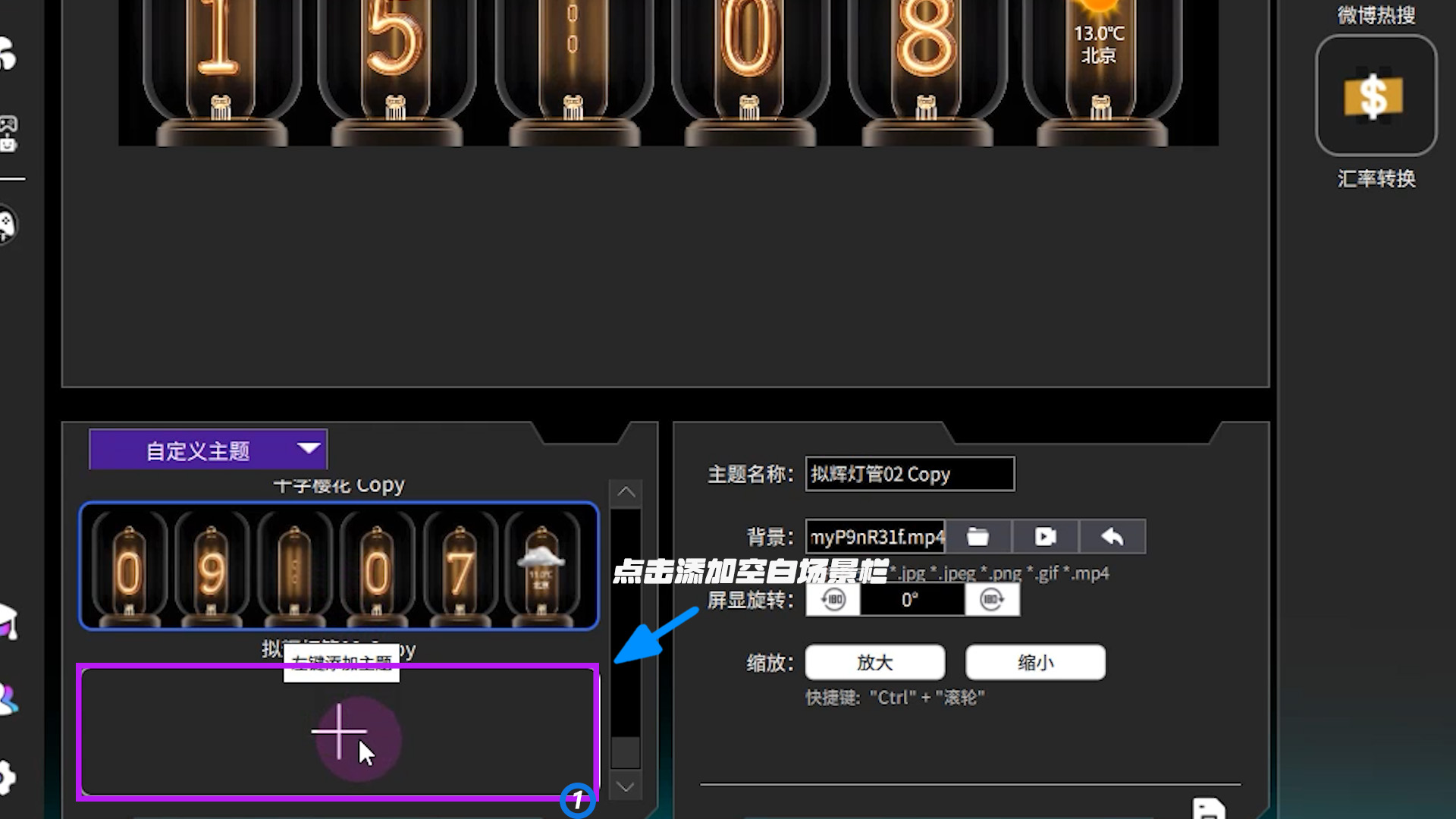Viewport: 1456px width, 819px height.
Task: Click the undo arrow beside the background field
Action: pyautogui.click(x=1112, y=536)
